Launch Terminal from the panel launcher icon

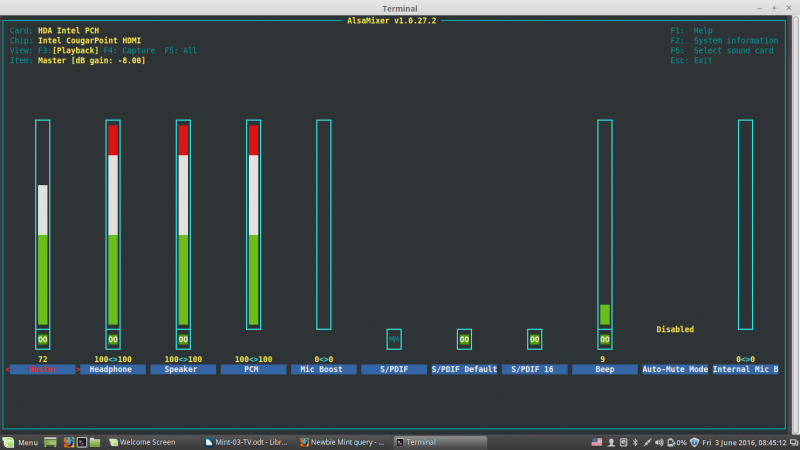[82, 442]
